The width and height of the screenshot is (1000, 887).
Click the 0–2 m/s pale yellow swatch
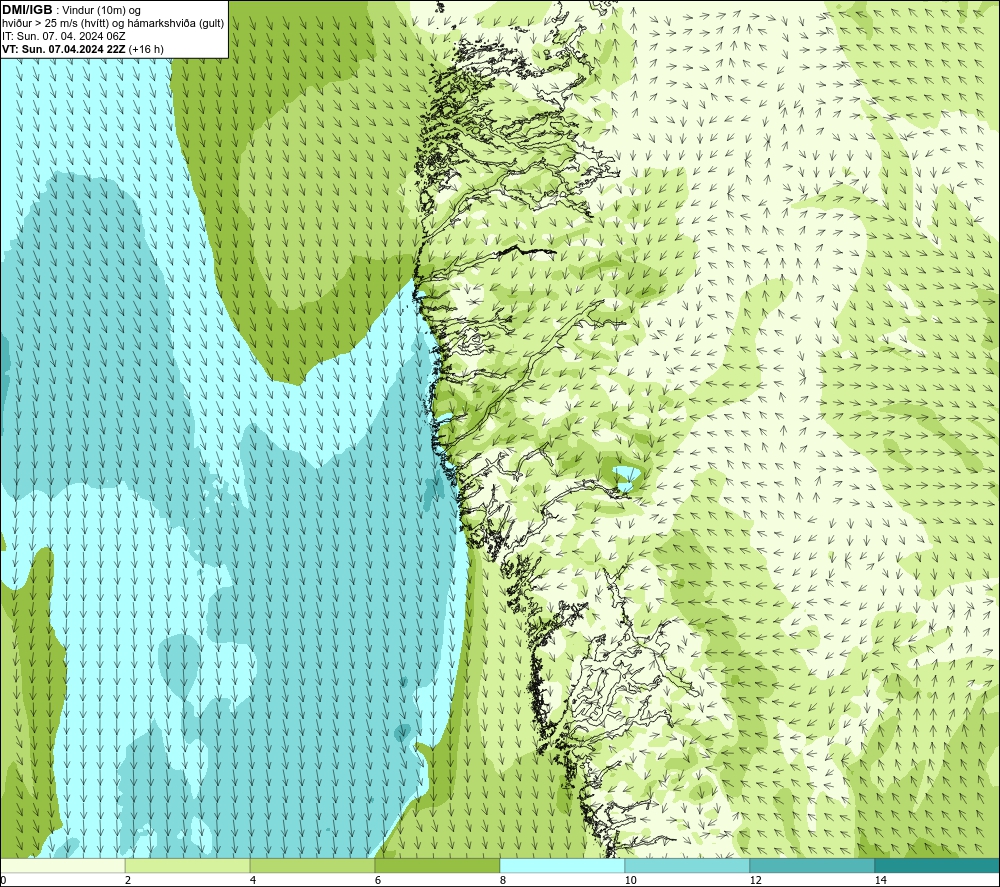pos(62,865)
